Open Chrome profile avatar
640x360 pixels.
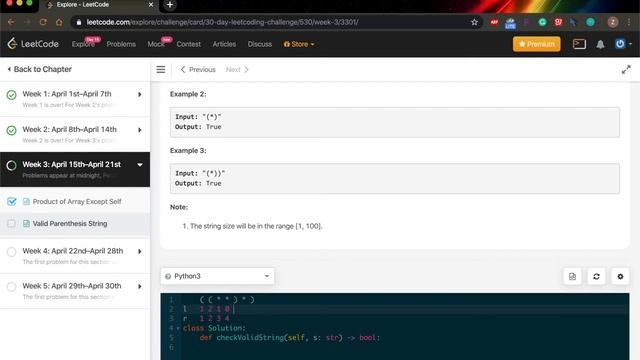[x=613, y=22]
